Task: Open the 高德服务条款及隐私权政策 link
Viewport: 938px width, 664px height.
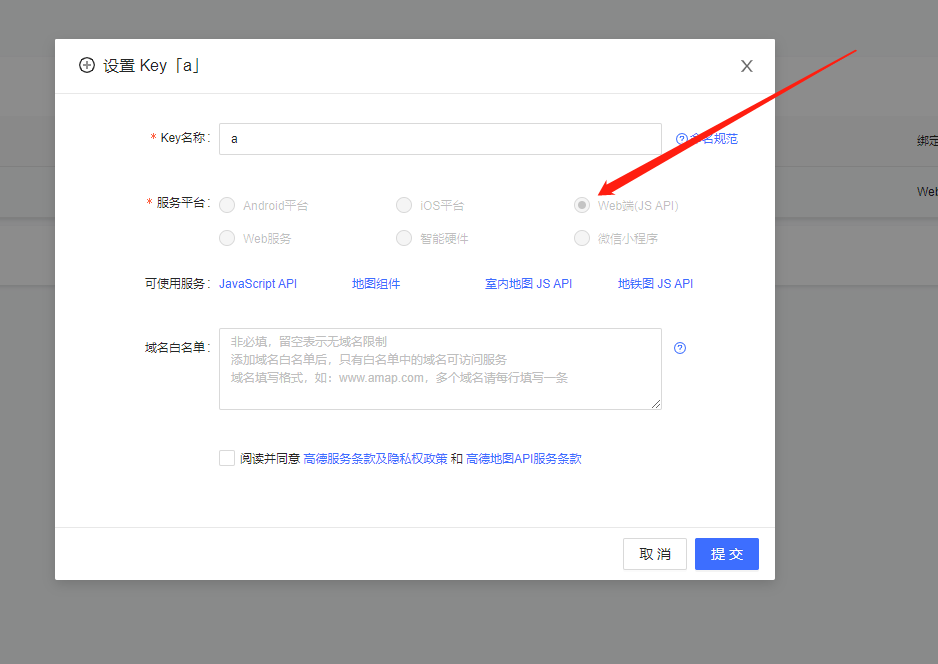Action: point(371,458)
